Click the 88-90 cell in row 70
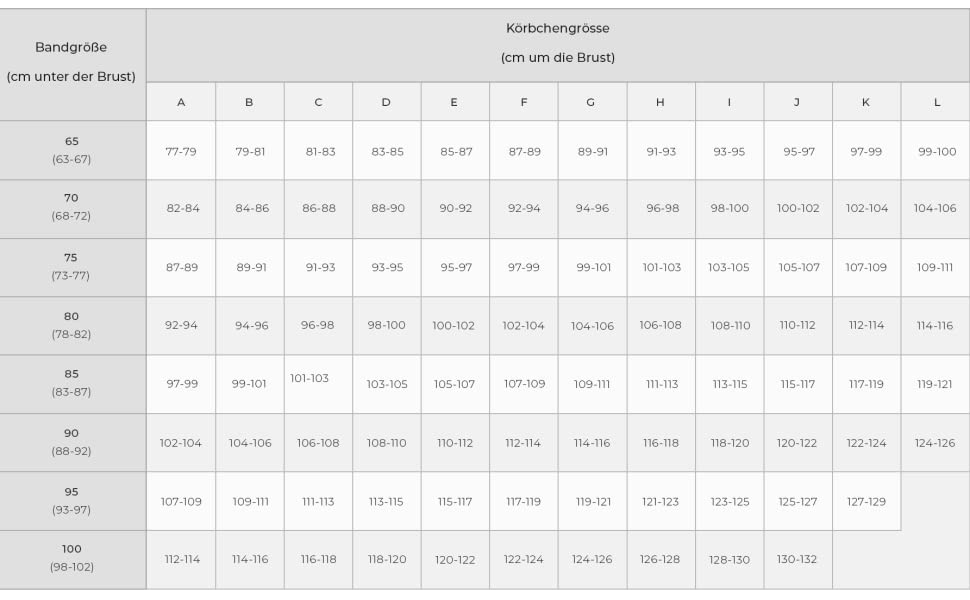This screenshot has width=970, height=600. [386, 208]
